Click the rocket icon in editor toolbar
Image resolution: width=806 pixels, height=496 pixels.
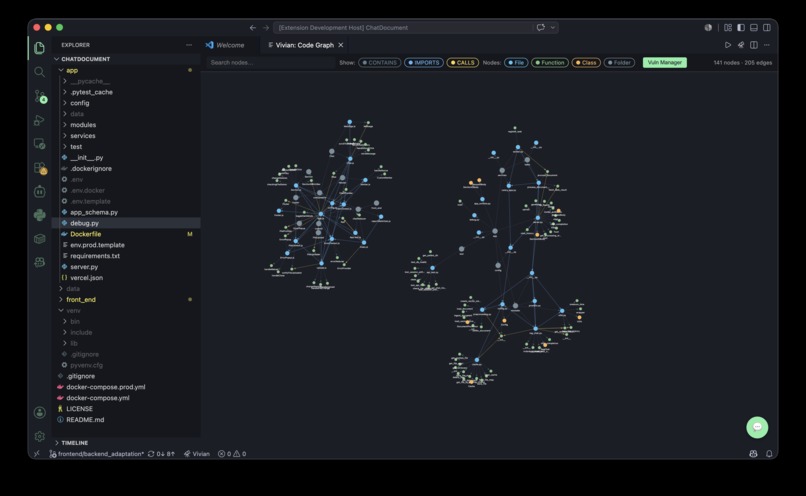pos(741,45)
